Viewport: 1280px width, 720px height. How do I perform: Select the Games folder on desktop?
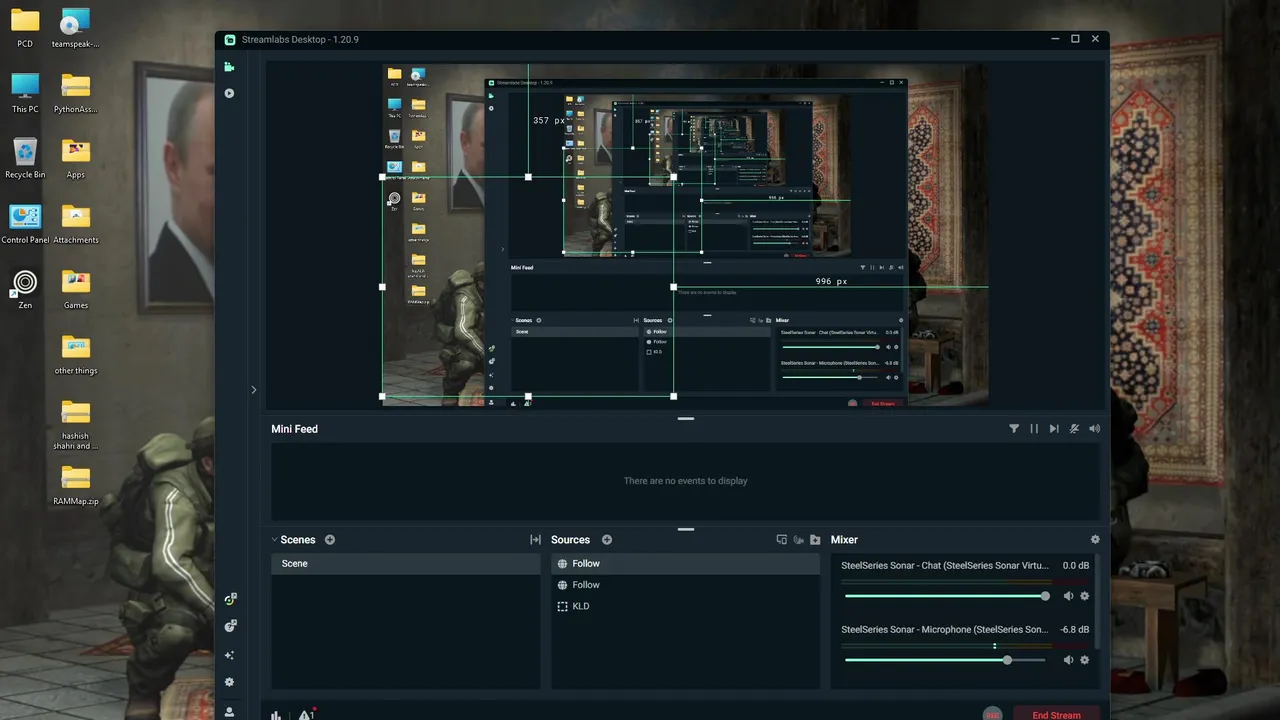pyautogui.click(x=76, y=289)
